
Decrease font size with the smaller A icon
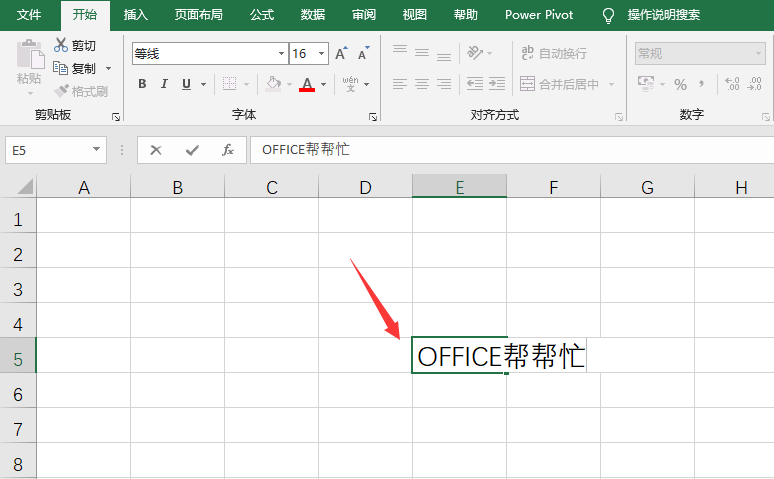tap(363, 54)
